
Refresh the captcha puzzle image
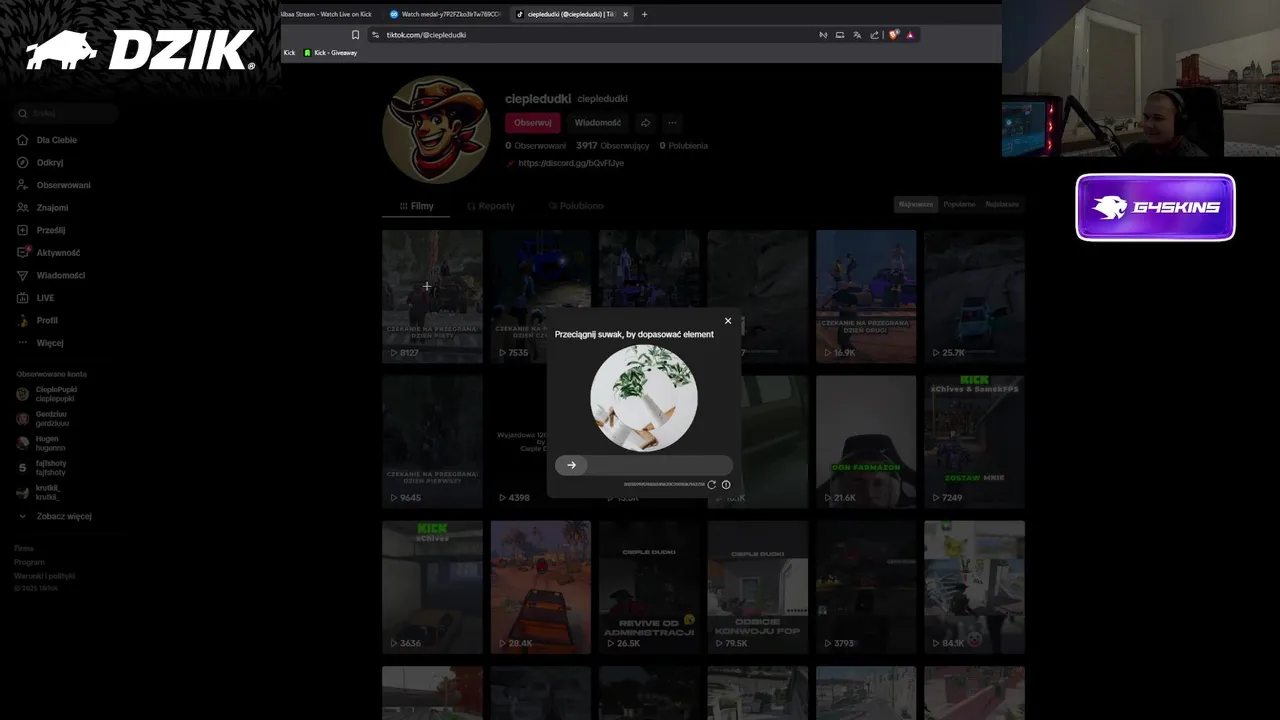pyautogui.click(x=712, y=485)
